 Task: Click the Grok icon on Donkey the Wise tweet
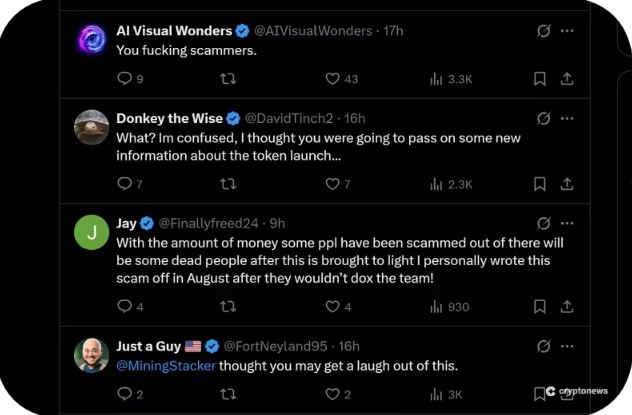tap(543, 118)
